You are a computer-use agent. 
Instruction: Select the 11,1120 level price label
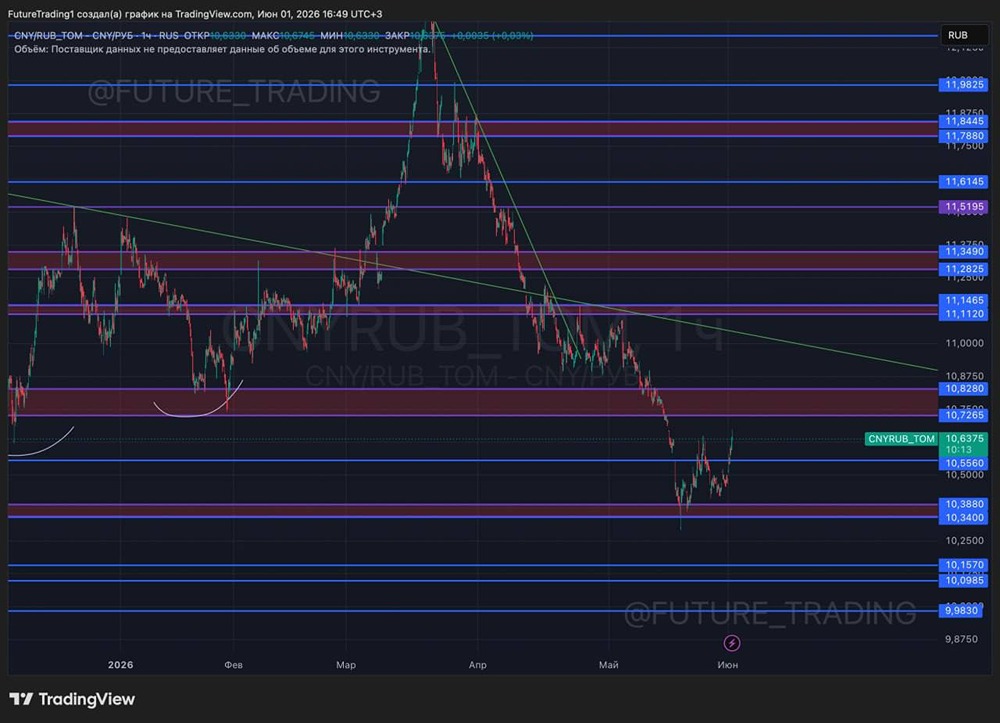(x=964, y=314)
